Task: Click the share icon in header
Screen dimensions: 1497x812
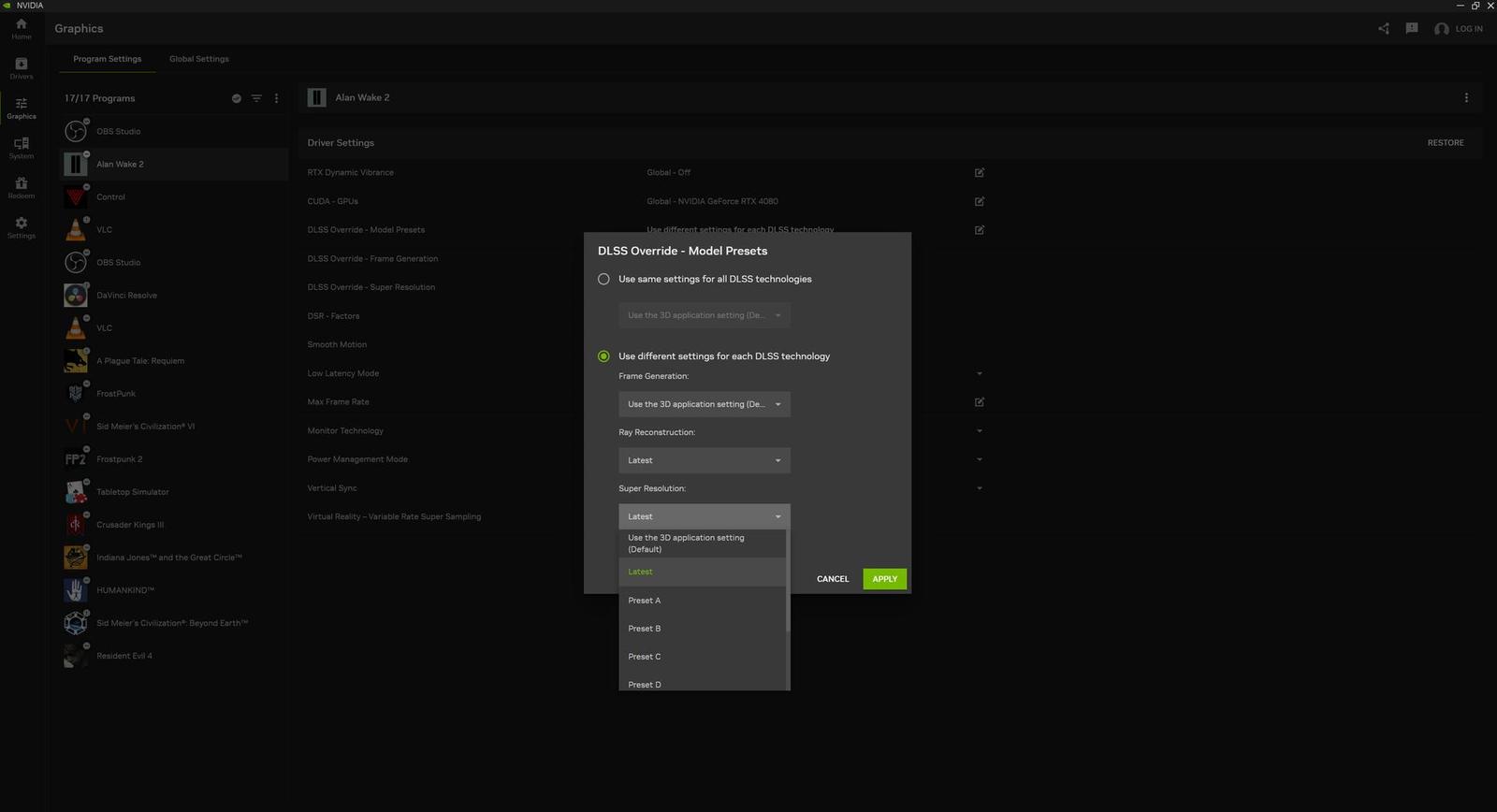Action: 1384,29
